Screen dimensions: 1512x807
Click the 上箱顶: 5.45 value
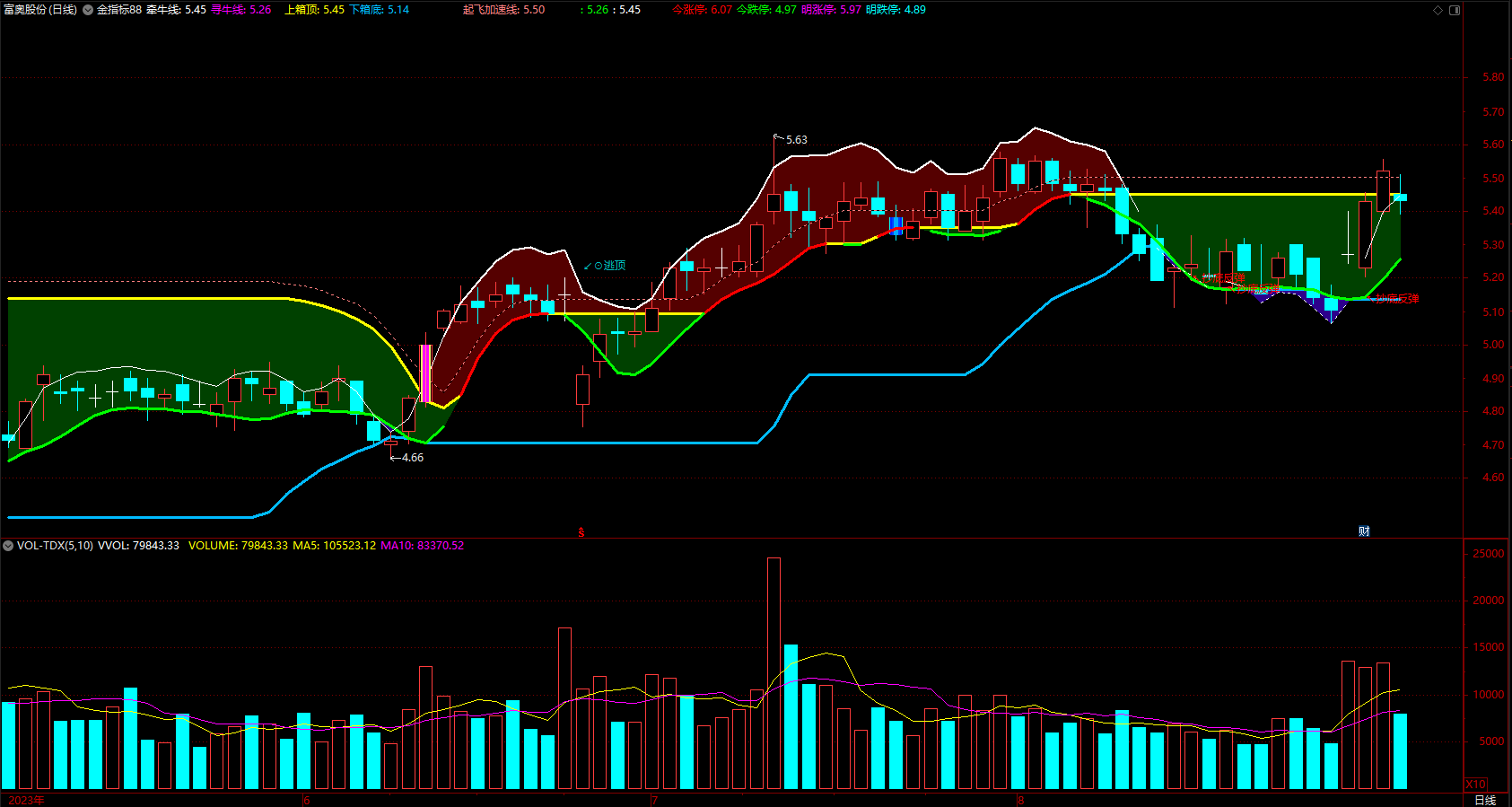tap(315, 10)
